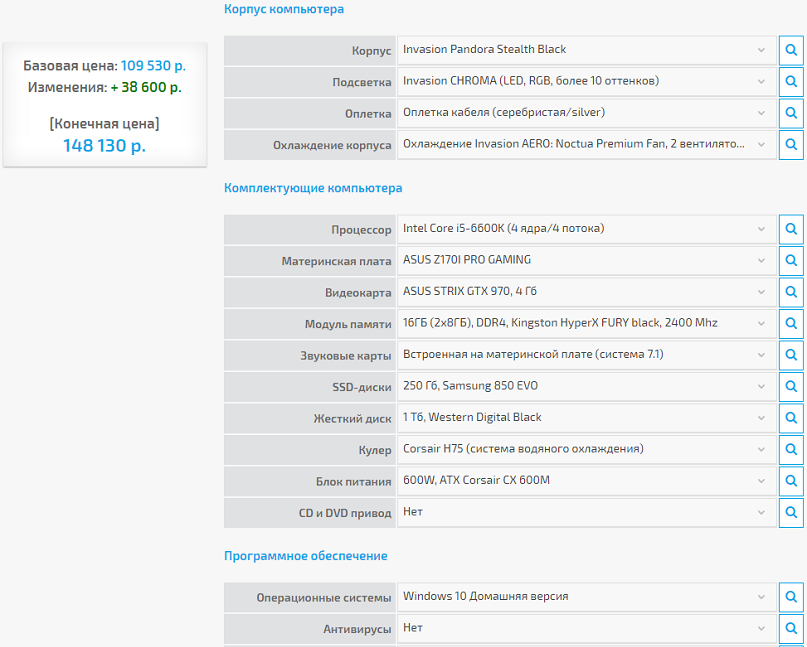Viewport: 807px width, 647px height.
Task: Click the magnifier icon for SSD-диски
Action: [792, 387]
